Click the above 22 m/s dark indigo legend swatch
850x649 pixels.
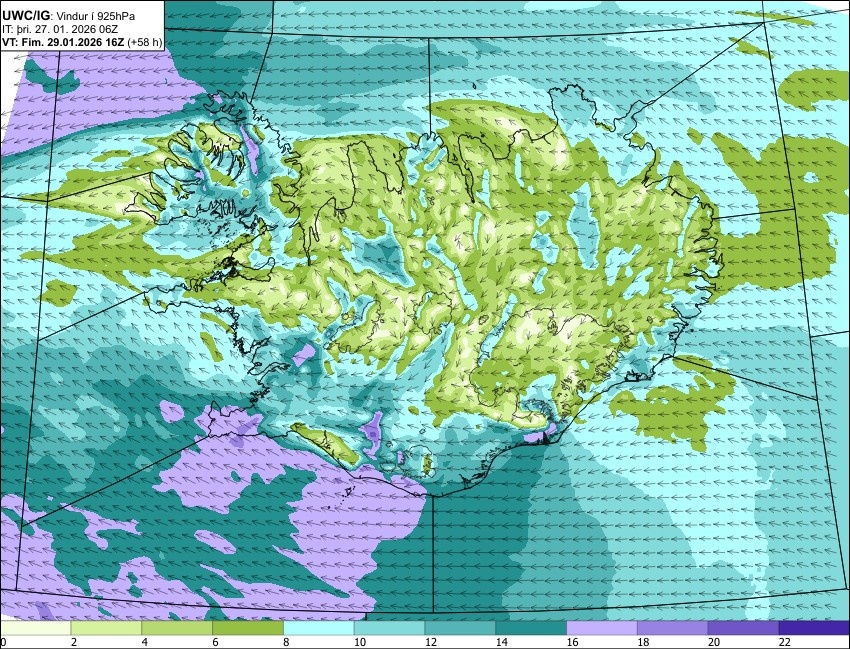(814, 628)
